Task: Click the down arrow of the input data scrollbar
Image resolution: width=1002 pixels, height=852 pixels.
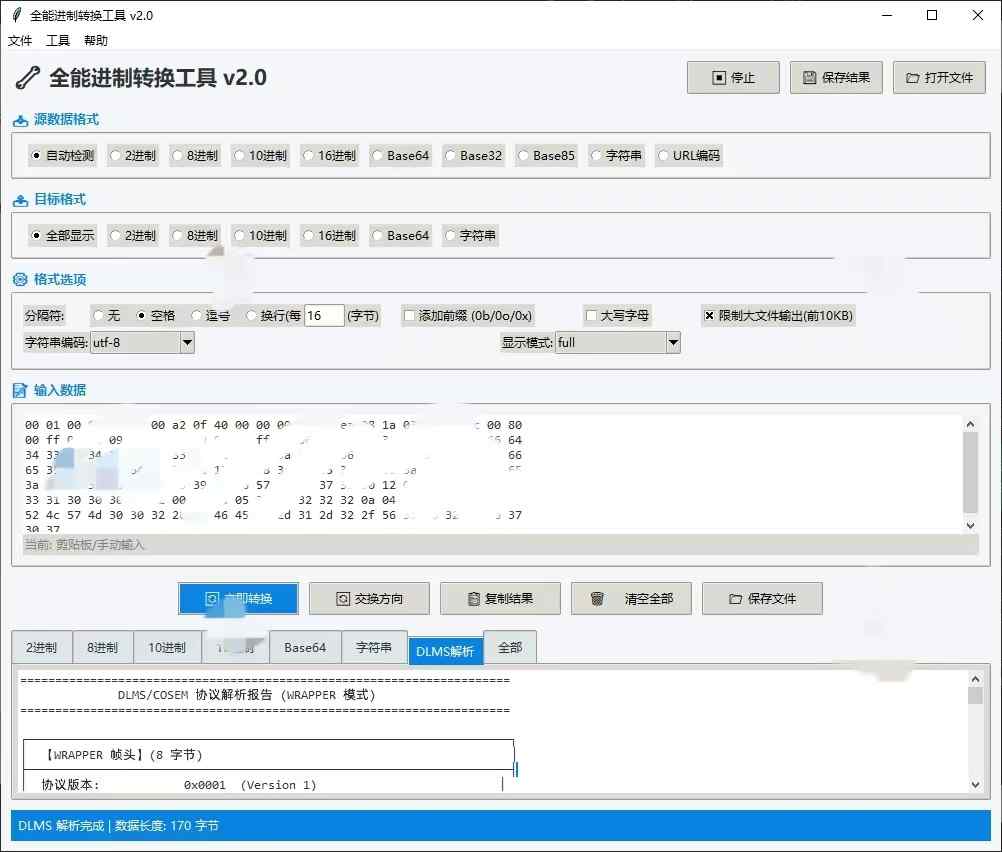Action: pyautogui.click(x=970, y=525)
